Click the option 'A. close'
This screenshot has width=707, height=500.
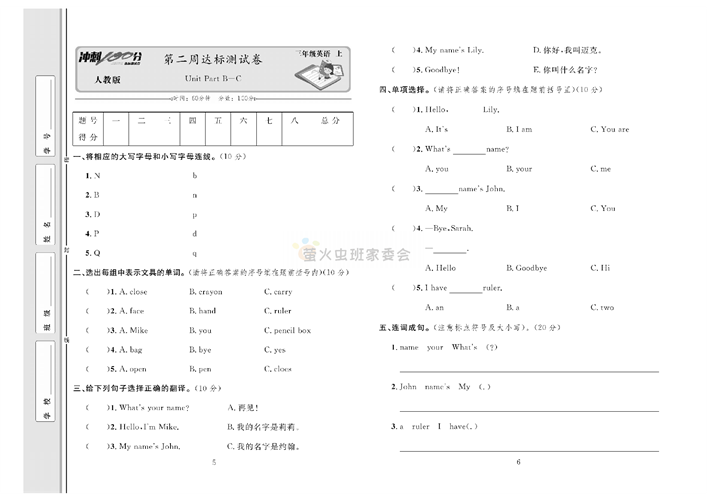point(133,292)
